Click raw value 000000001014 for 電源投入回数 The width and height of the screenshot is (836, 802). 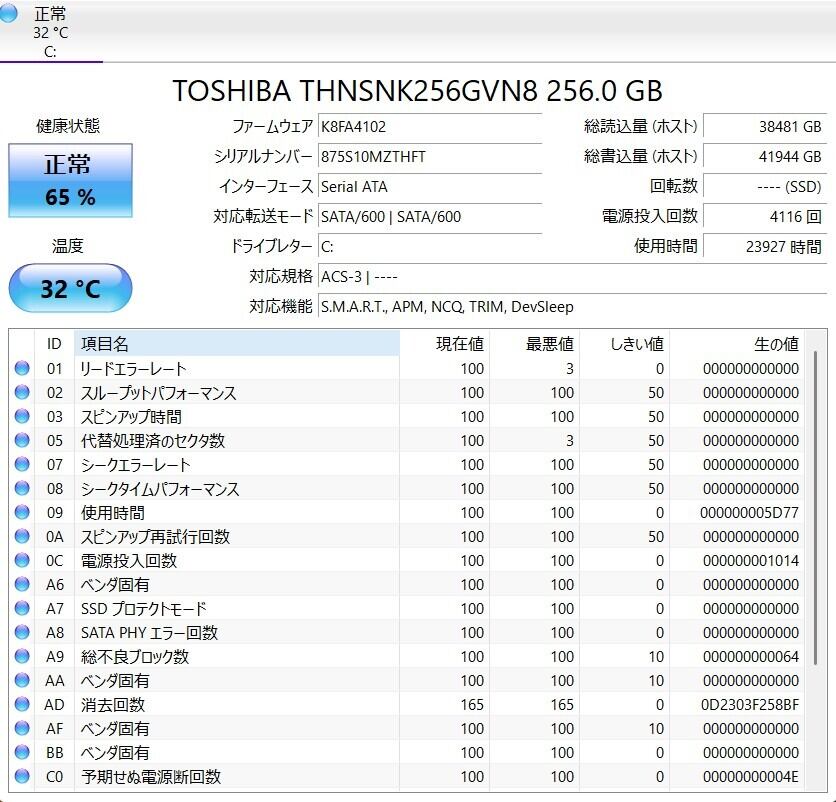pos(751,560)
